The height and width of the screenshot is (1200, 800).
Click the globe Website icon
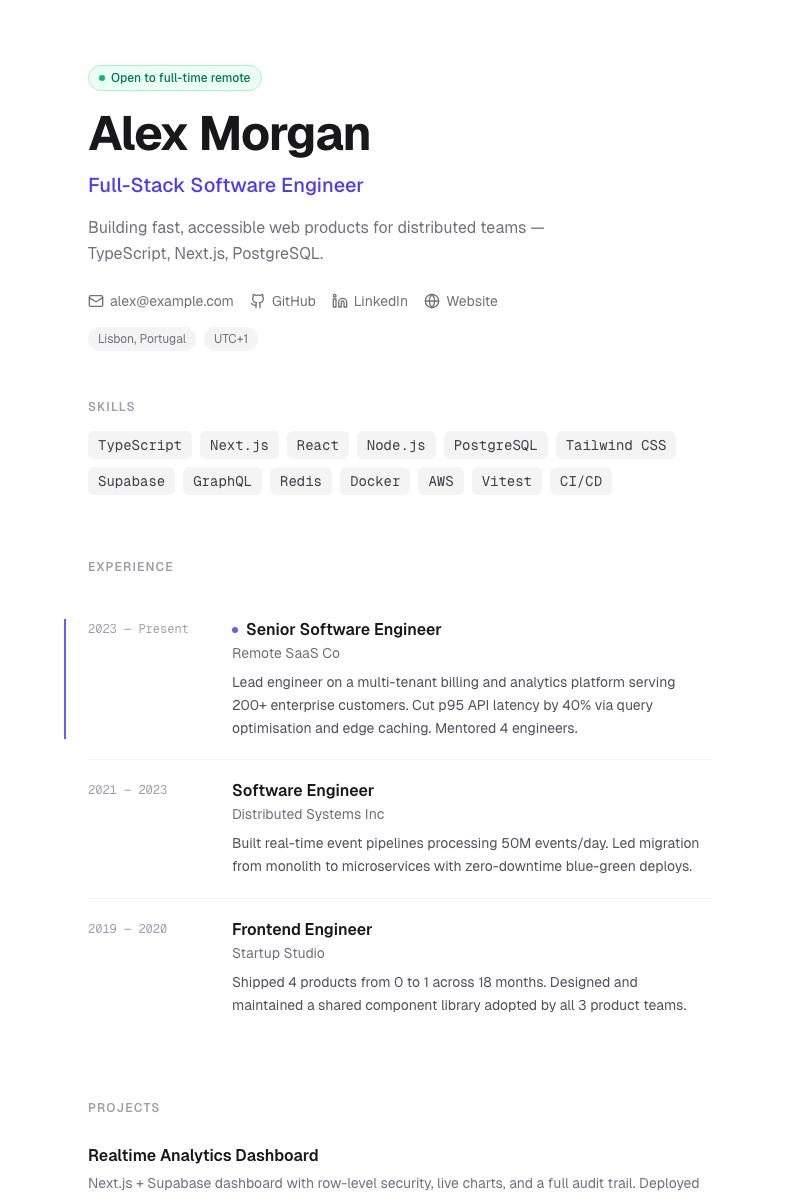click(432, 301)
